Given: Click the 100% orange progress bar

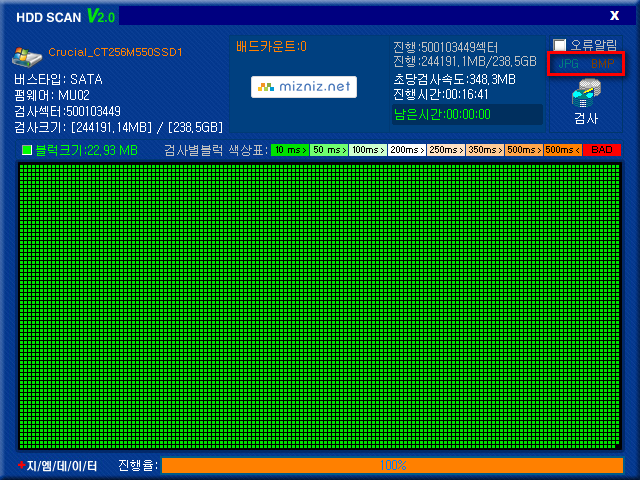Looking at the screenshot, I should tap(393, 465).
